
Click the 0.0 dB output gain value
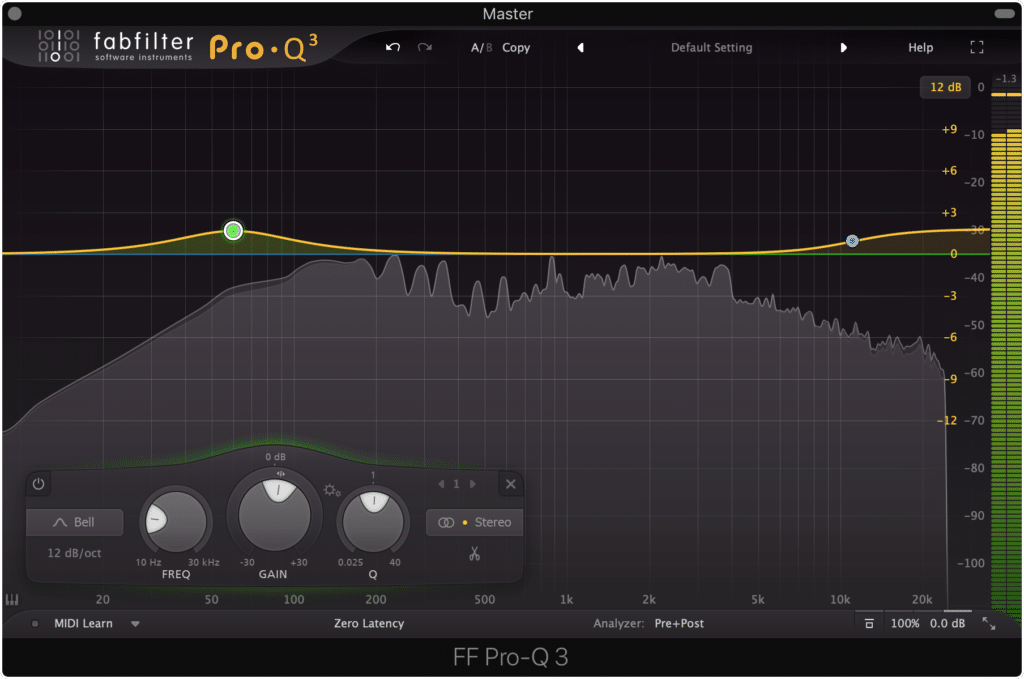[x=948, y=624]
